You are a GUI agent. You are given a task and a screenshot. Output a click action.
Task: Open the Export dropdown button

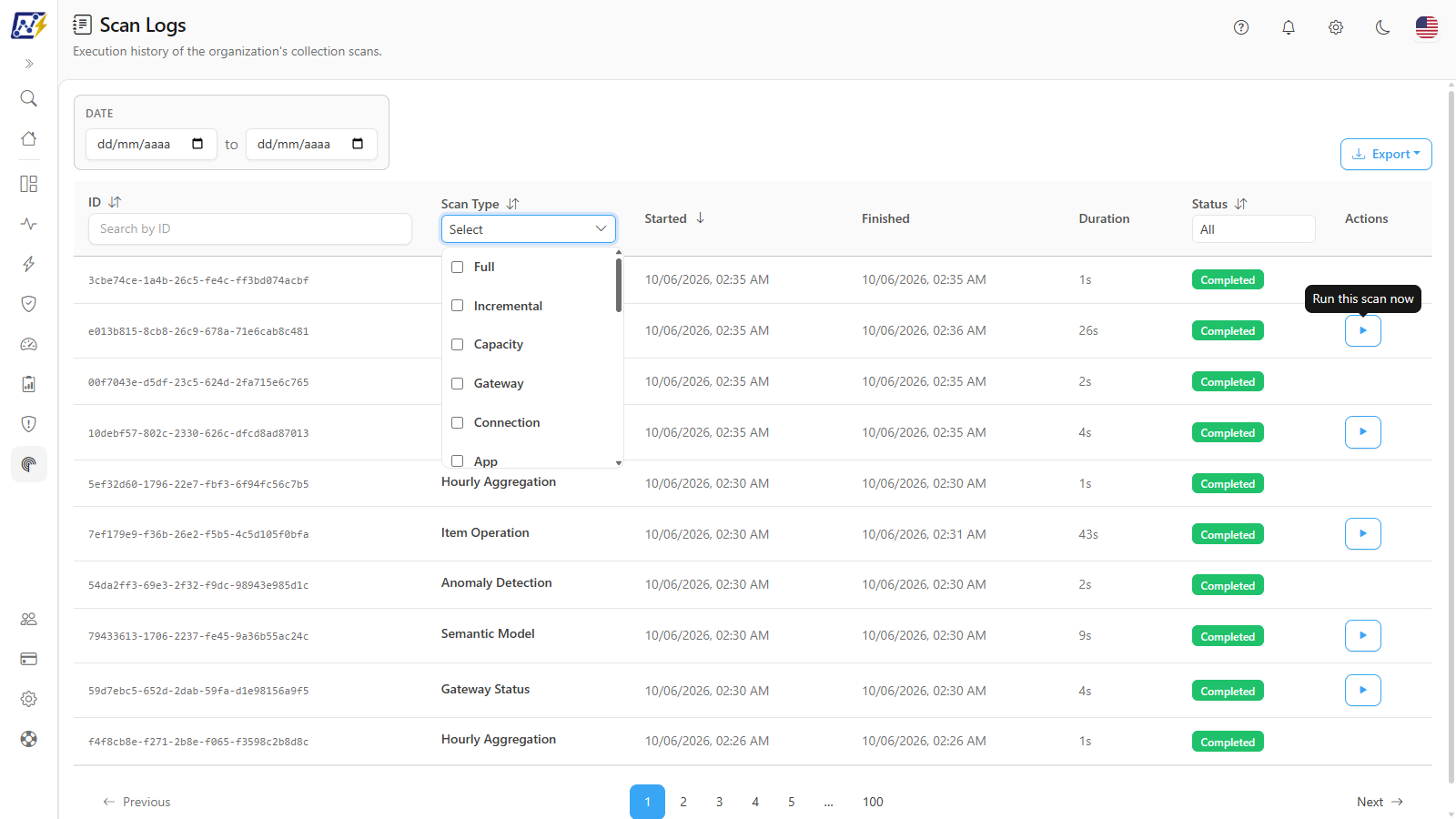[1386, 155]
